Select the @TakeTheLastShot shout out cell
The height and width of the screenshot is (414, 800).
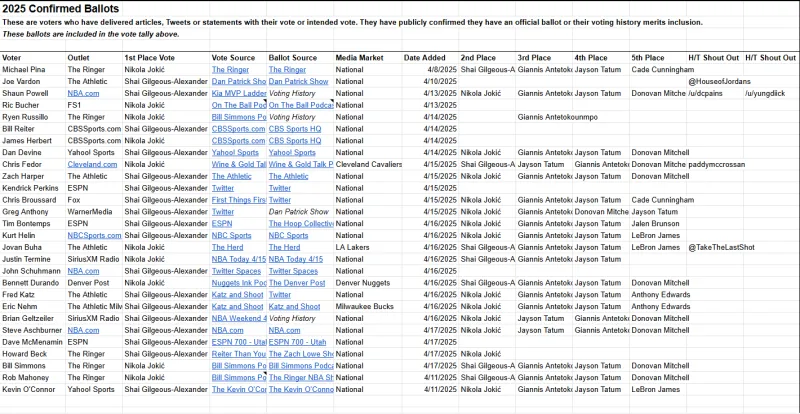pyautogui.click(x=714, y=247)
